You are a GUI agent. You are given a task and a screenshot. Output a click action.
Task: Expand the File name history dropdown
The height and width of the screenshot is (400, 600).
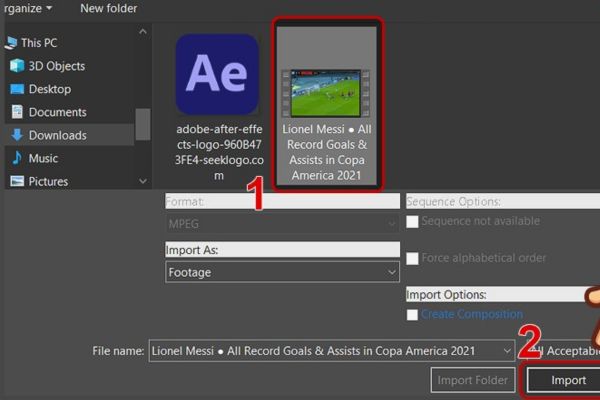507,351
